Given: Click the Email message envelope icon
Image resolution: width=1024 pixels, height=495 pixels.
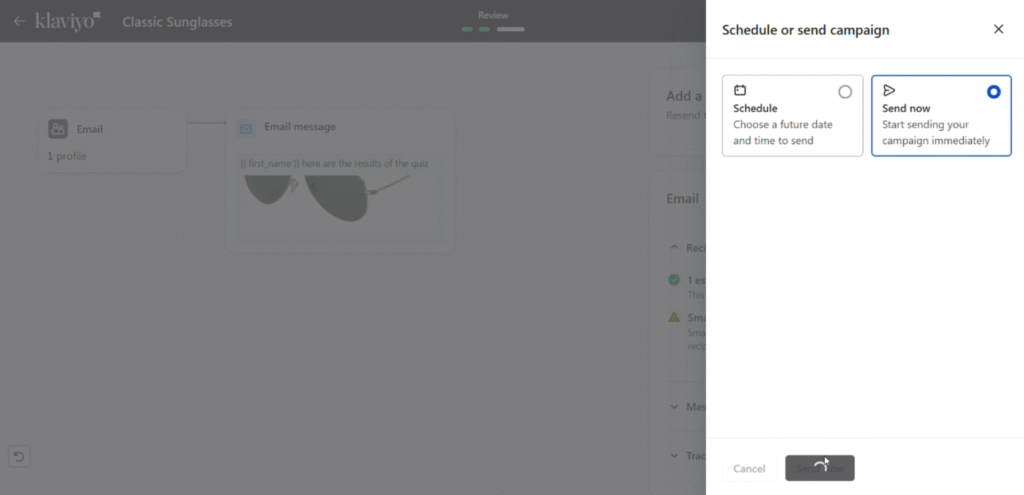Looking at the screenshot, I should click(246, 128).
